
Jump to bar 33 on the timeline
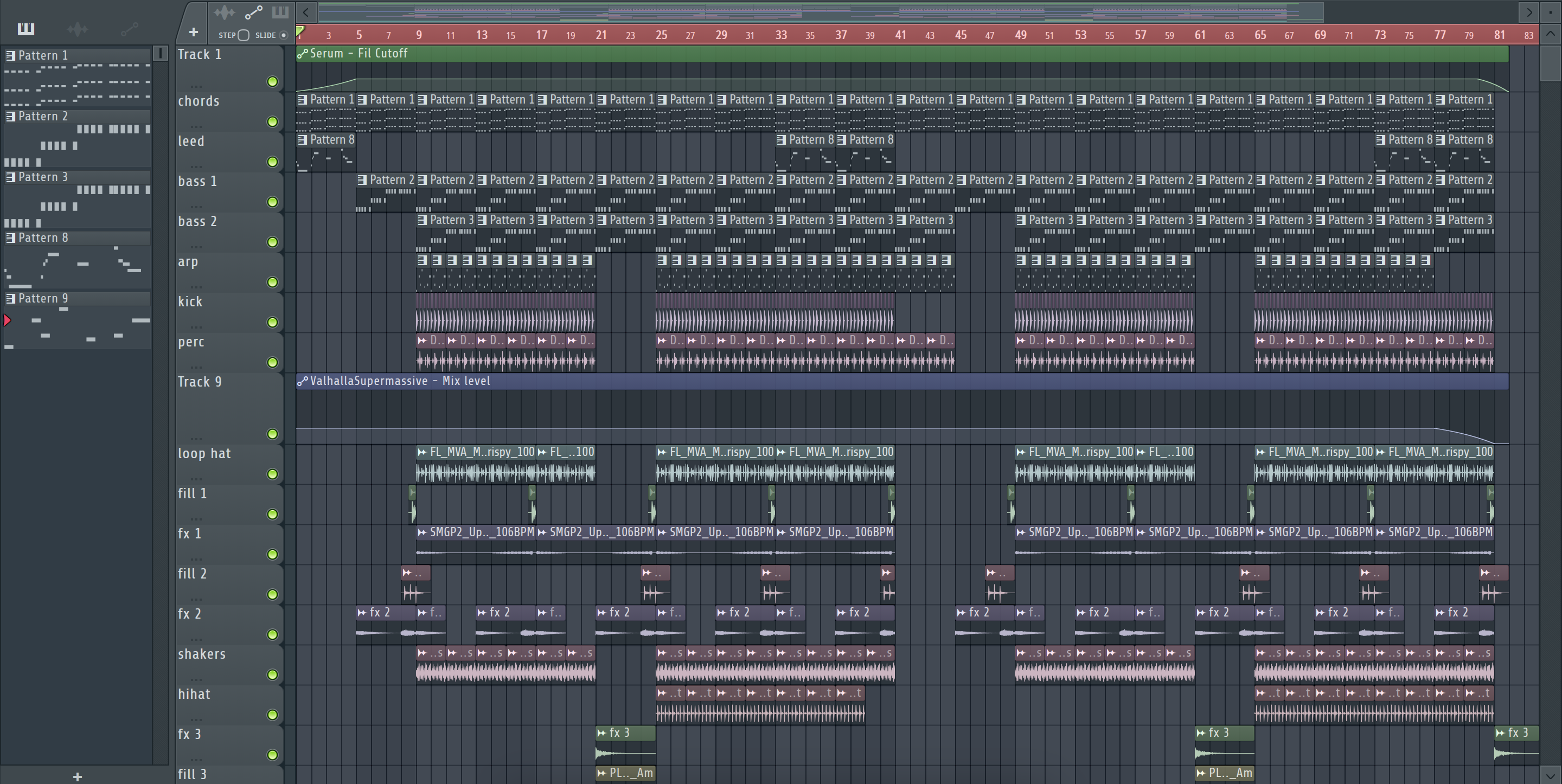(x=781, y=35)
